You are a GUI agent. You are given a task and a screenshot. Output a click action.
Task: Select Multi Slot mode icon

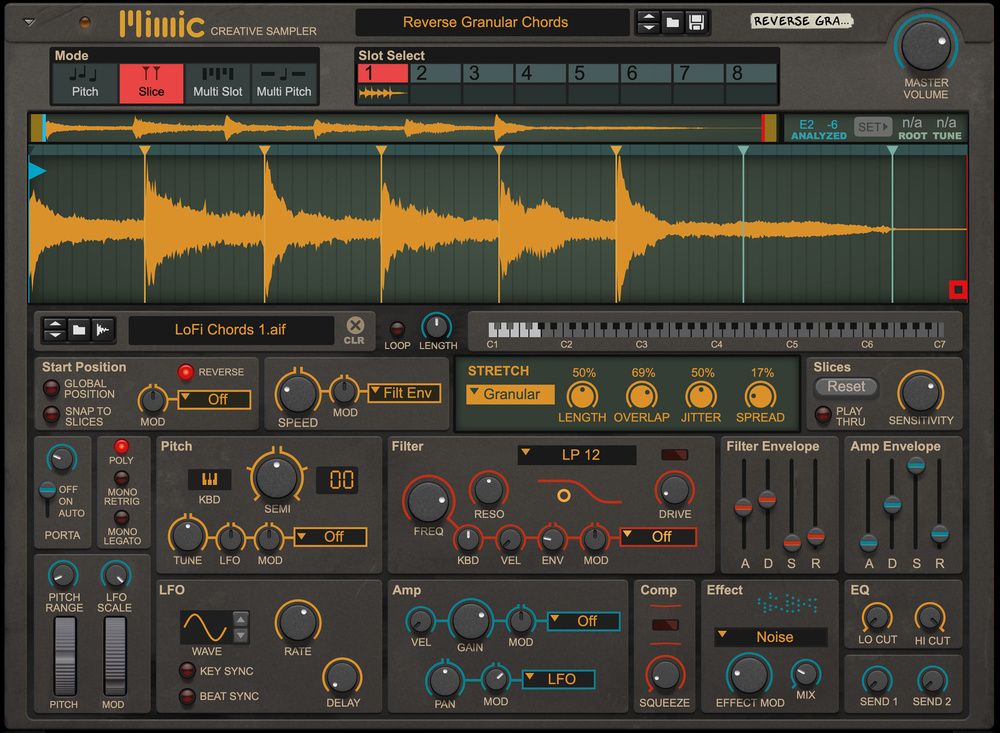pos(218,82)
